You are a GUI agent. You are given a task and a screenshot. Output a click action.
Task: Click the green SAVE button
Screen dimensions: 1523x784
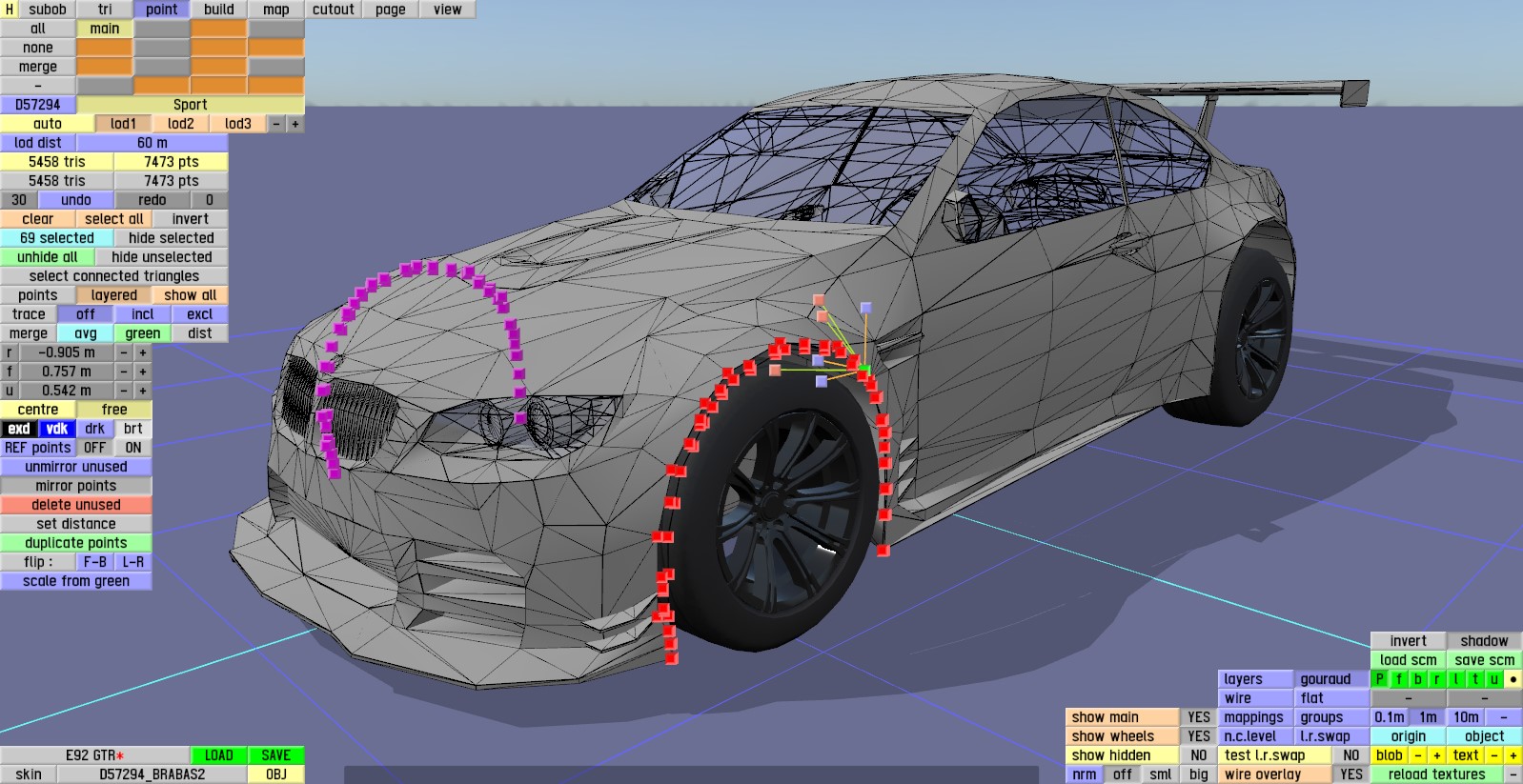(276, 755)
